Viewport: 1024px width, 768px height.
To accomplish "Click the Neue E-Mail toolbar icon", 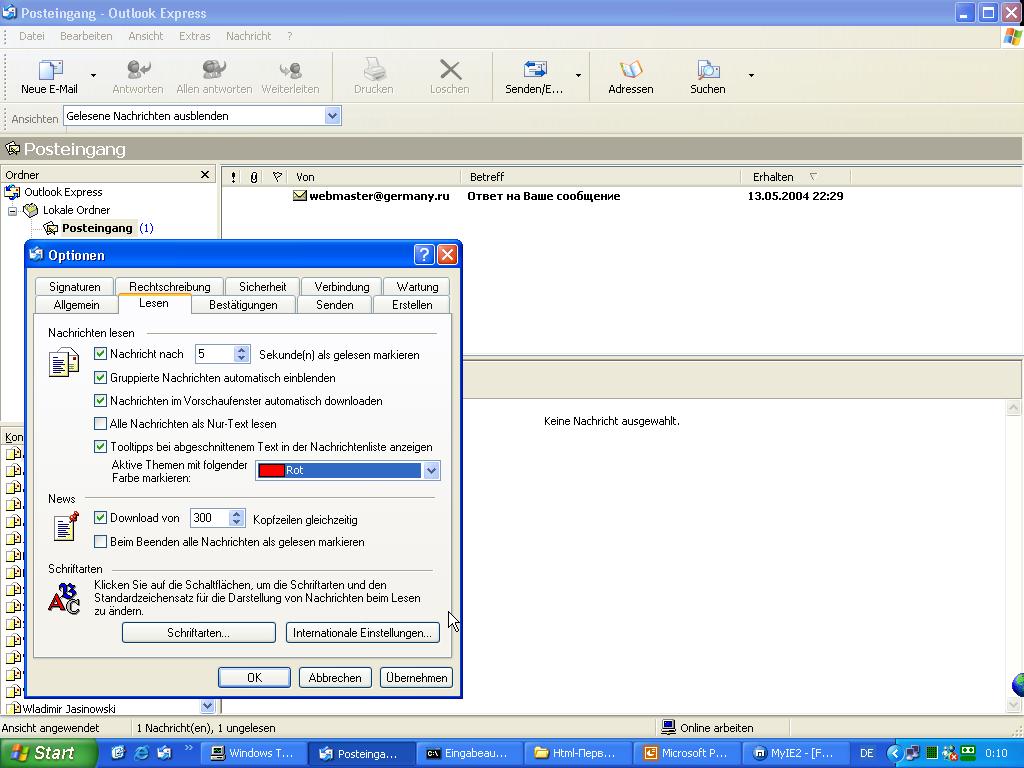I will (x=50, y=70).
